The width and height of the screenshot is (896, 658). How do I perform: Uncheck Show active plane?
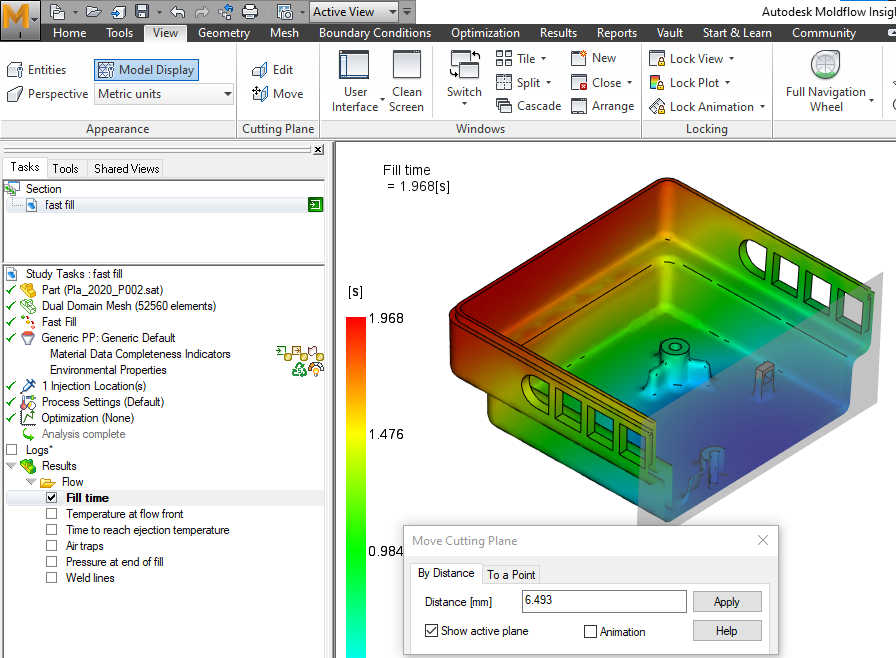coord(432,630)
